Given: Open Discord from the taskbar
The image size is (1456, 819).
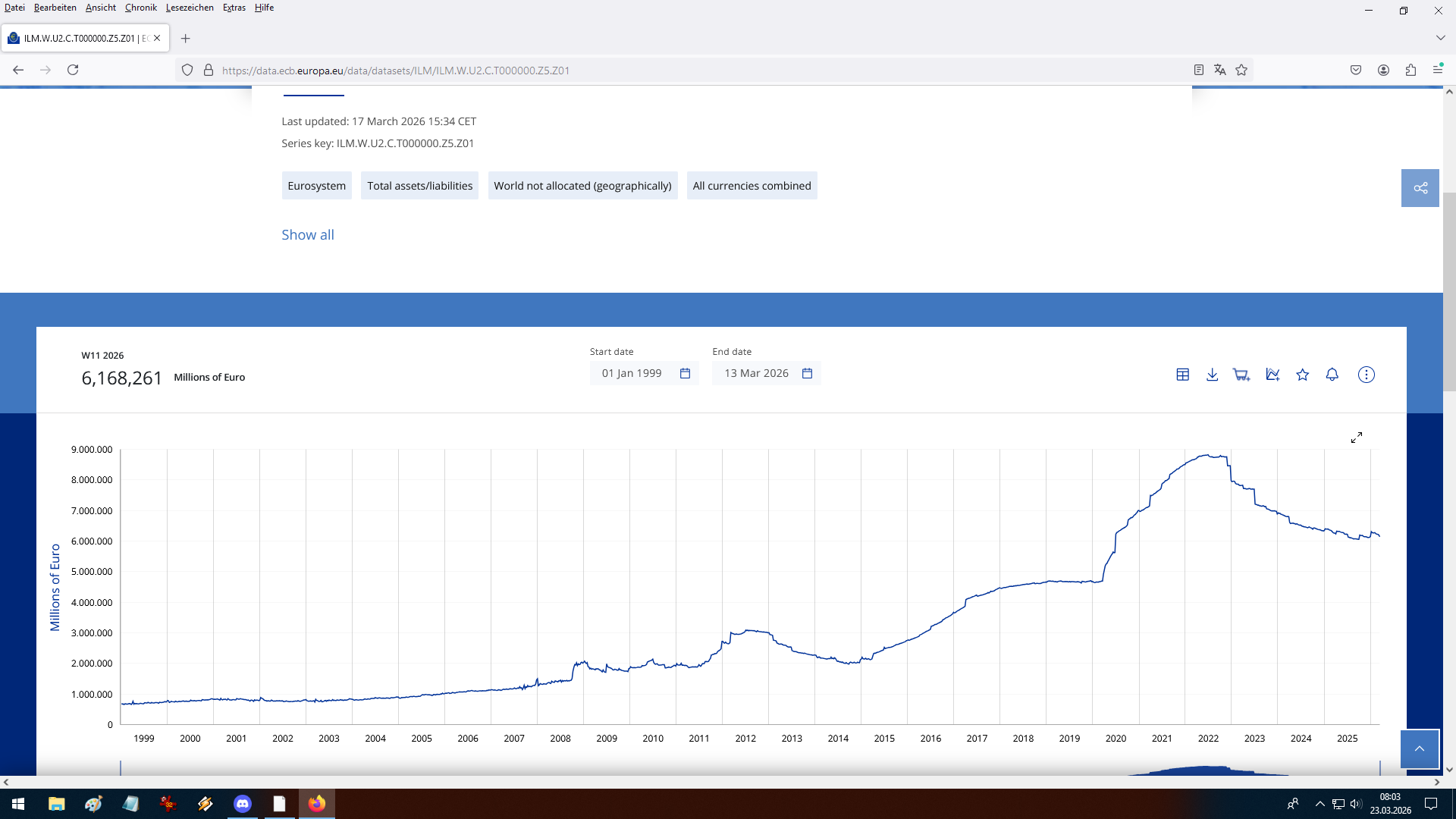Looking at the screenshot, I should (243, 804).
